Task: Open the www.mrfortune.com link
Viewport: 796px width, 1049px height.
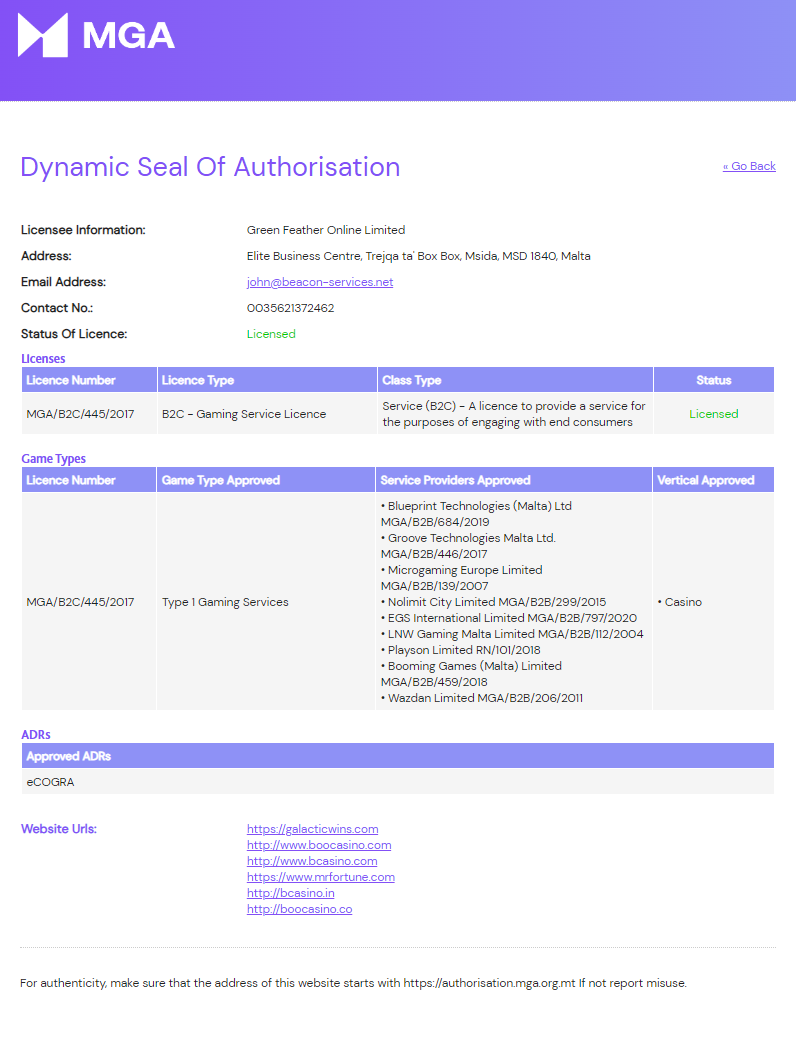Action: pos(320,877)
